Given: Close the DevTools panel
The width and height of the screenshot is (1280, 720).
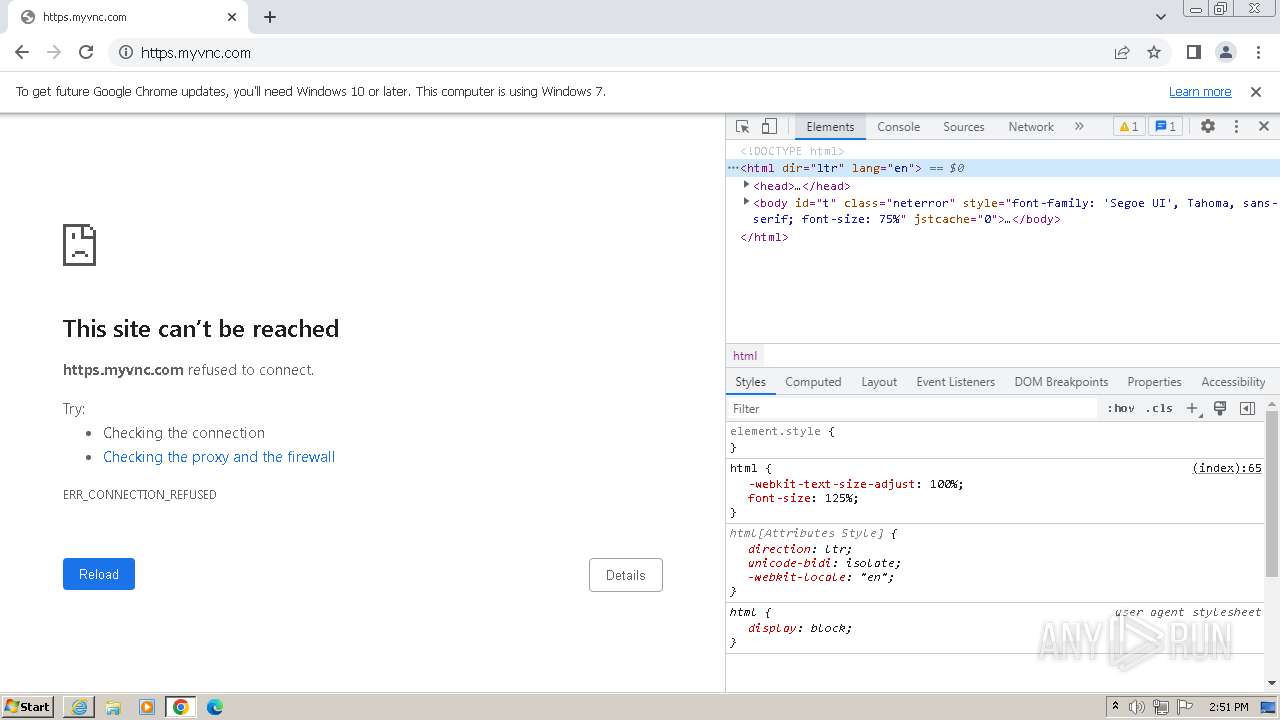Looking at the screenshot, I should [x=1264, y=127].
